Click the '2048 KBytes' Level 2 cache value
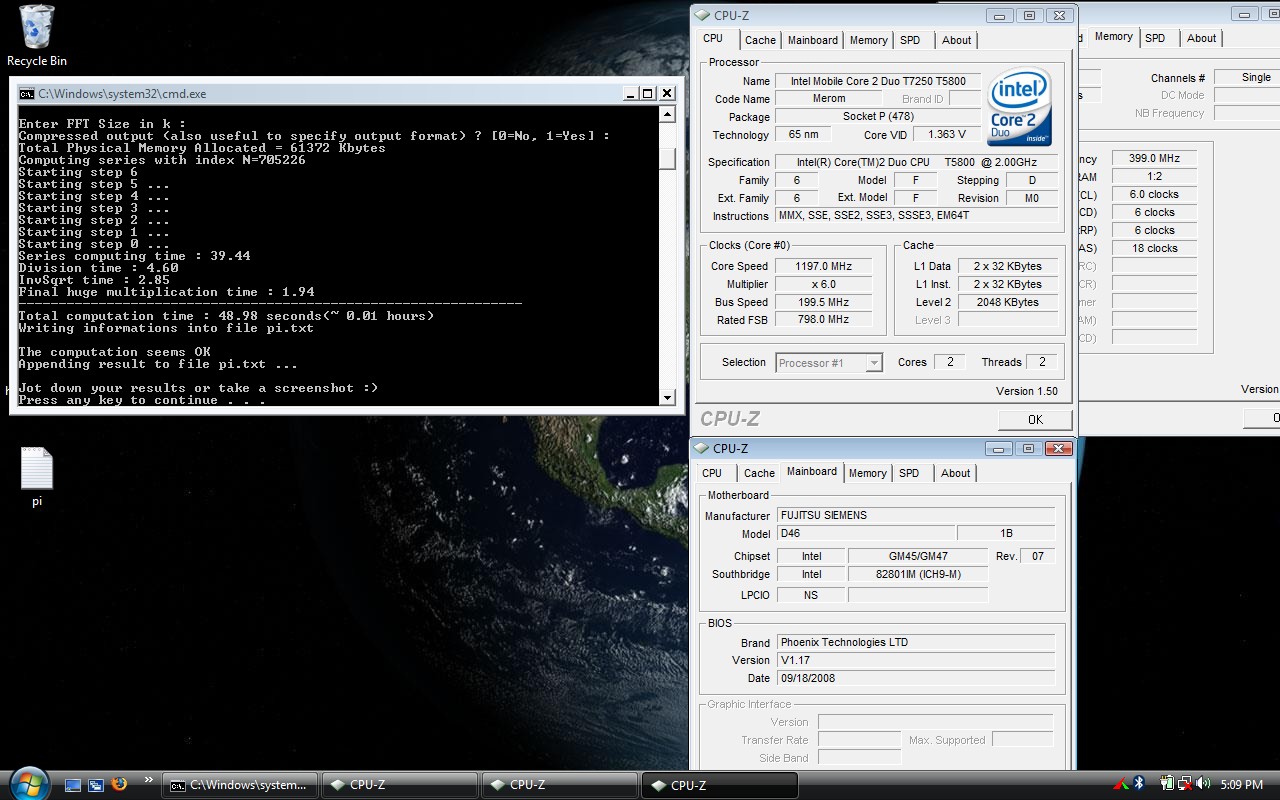This screenshot has width=1280, height=800. [1008, 302]
